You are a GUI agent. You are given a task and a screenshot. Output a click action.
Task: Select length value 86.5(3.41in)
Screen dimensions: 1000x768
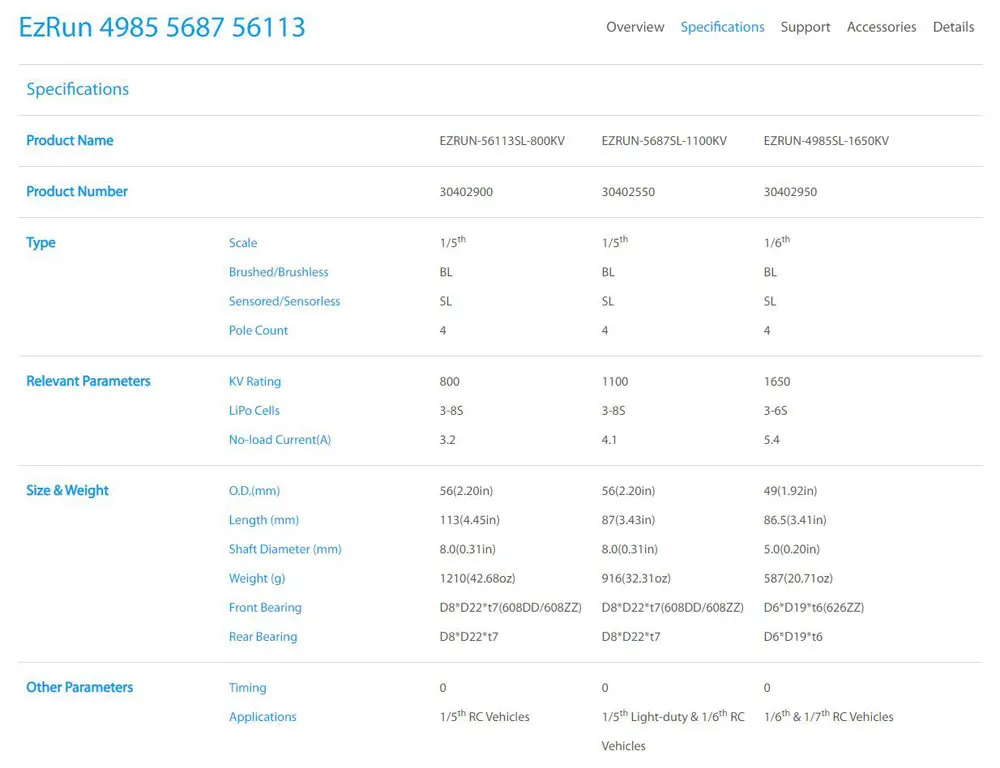795,520
